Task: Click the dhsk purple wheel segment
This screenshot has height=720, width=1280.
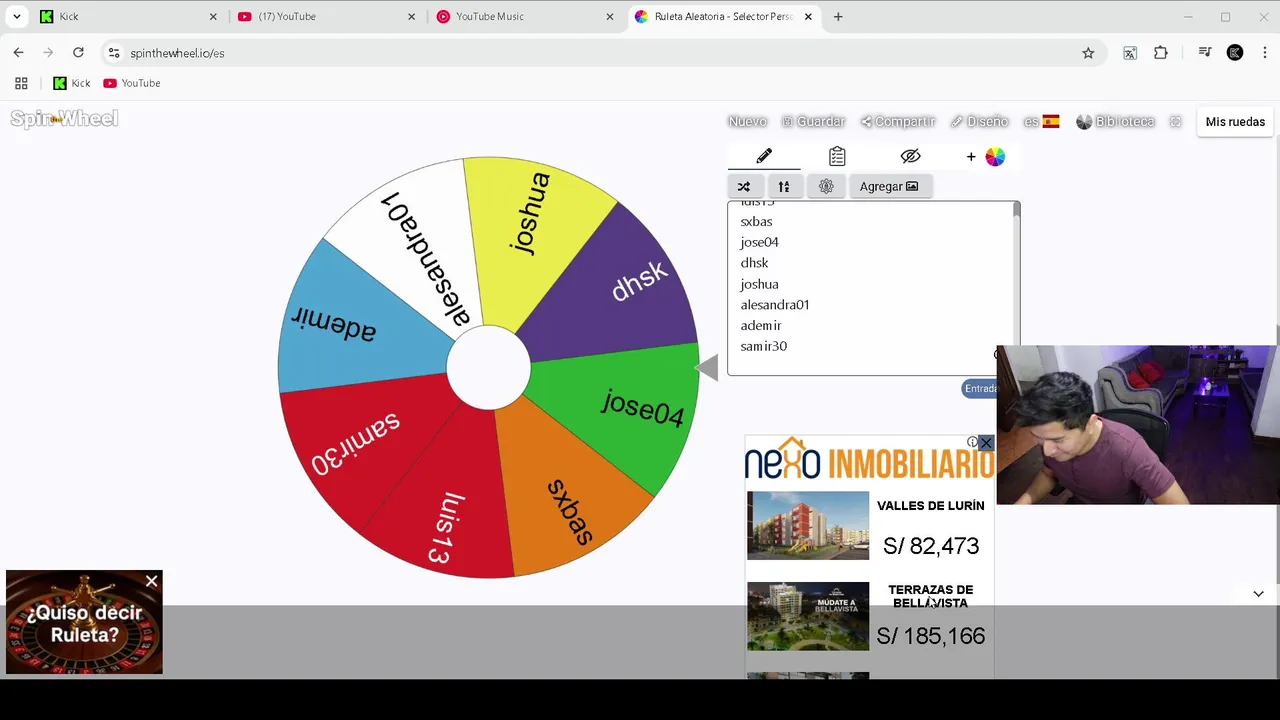Action: click(x=625, y=285)
